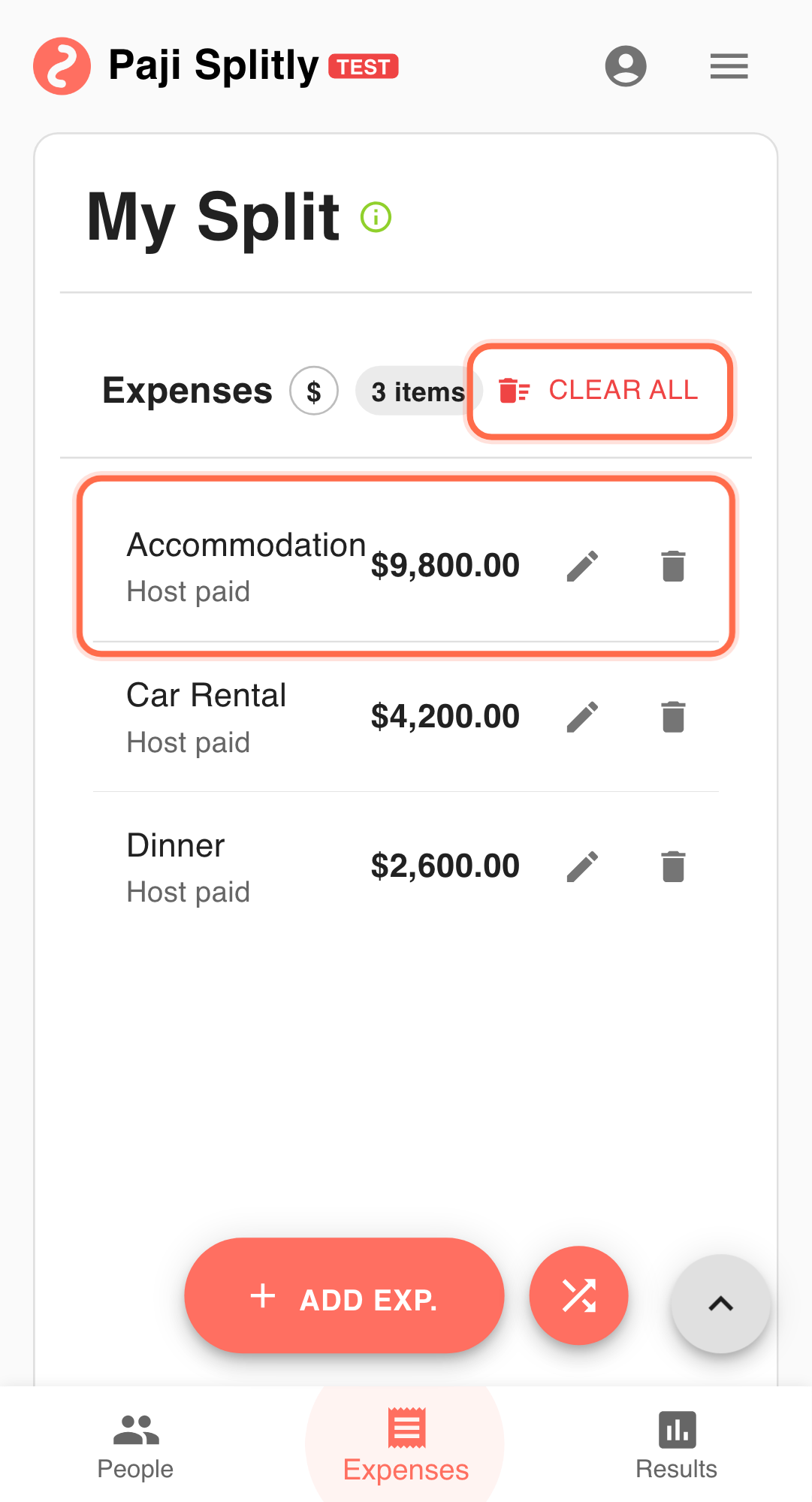
Task: Delete the Dinner expense
Action: coord(673,866)
